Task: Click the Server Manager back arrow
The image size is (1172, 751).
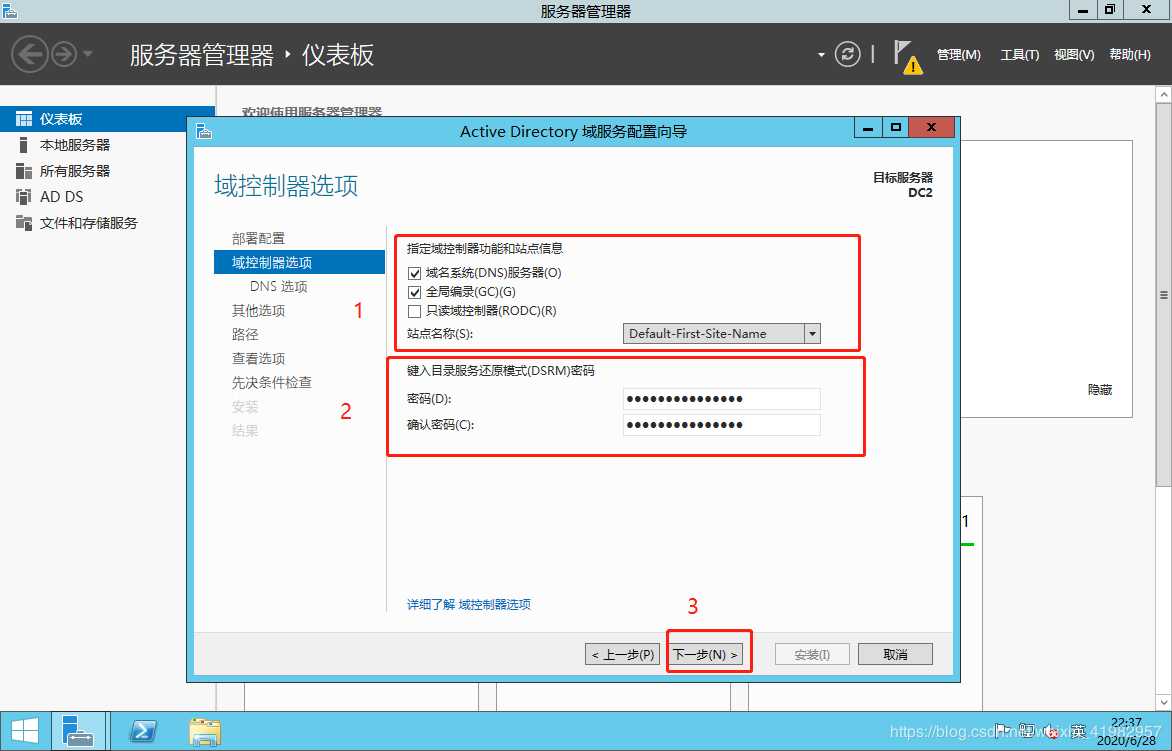Action: coord(31,55)
